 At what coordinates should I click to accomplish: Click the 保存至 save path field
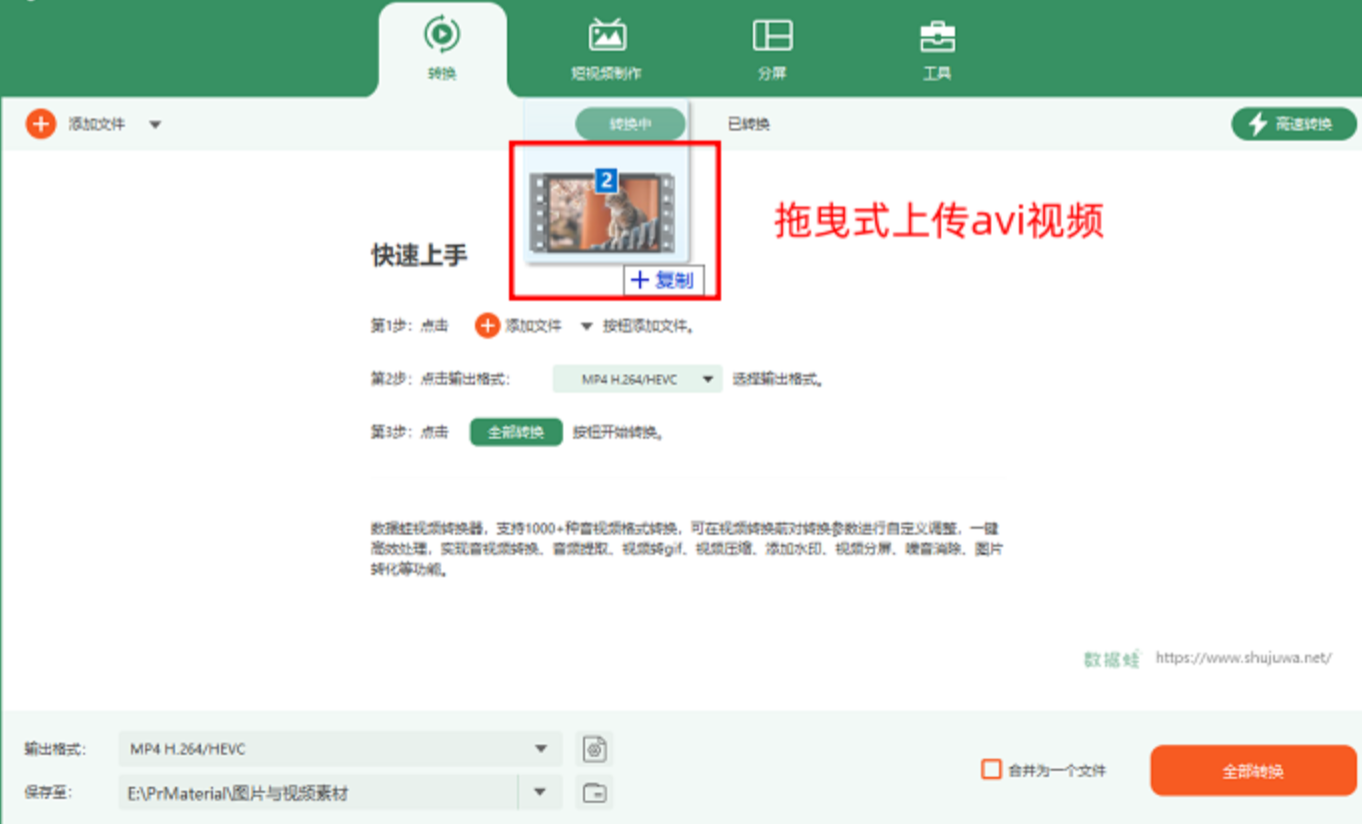[317, 793]
